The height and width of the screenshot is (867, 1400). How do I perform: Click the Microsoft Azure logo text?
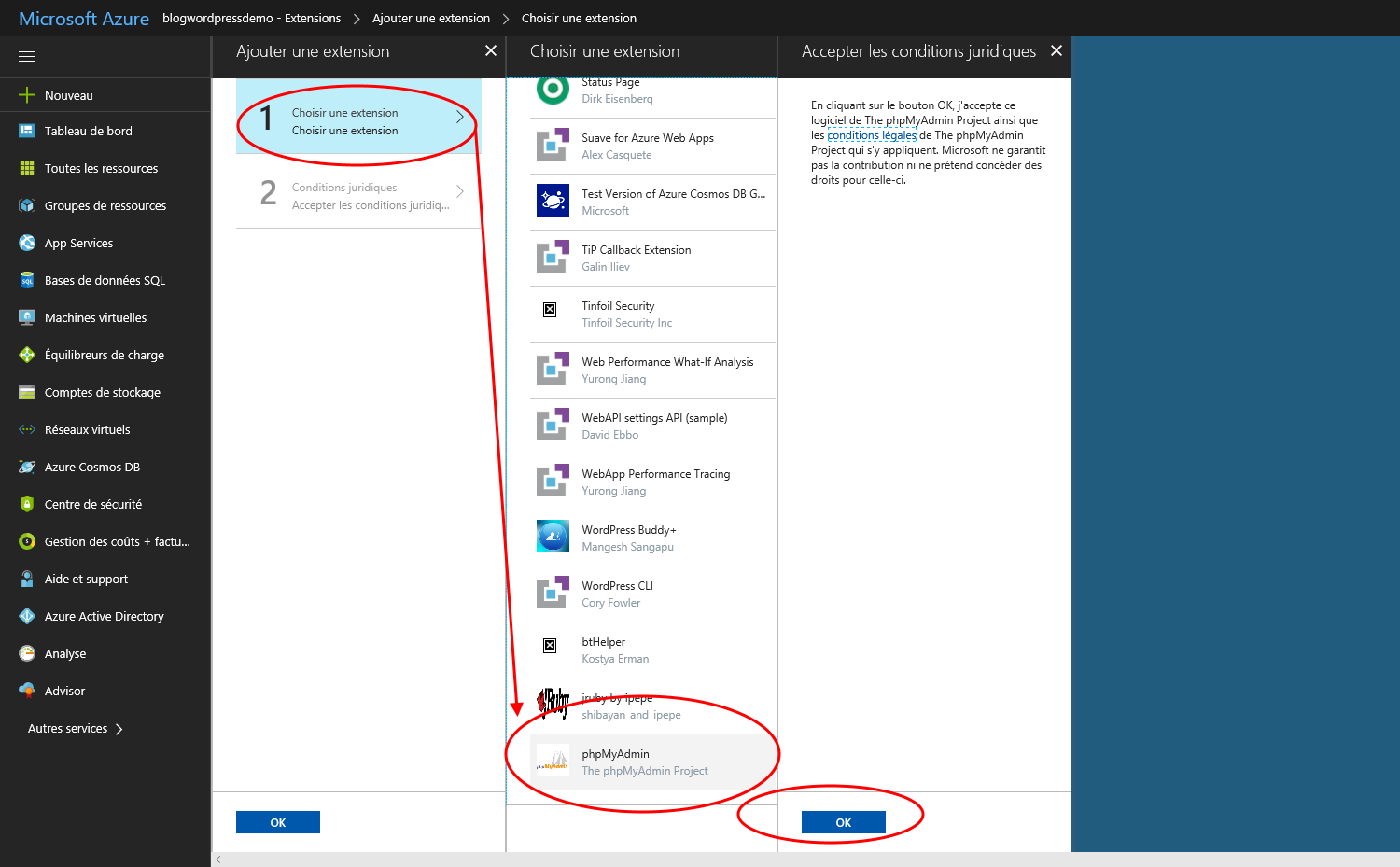pyautogui.click(x=84, y=19)
